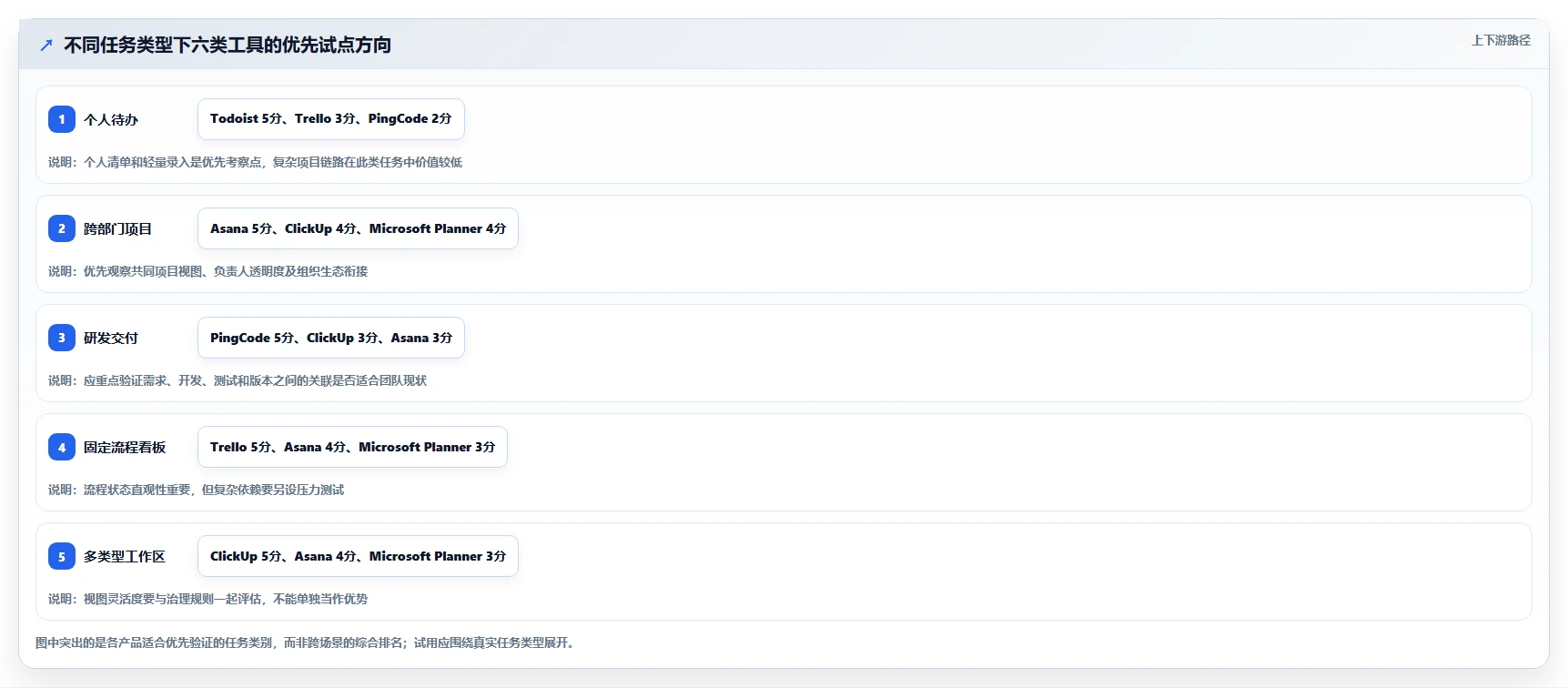Viewport: 1568px width, 688px height.
Task: Click the 上下游路径 label at top right
Action: 1501,40
